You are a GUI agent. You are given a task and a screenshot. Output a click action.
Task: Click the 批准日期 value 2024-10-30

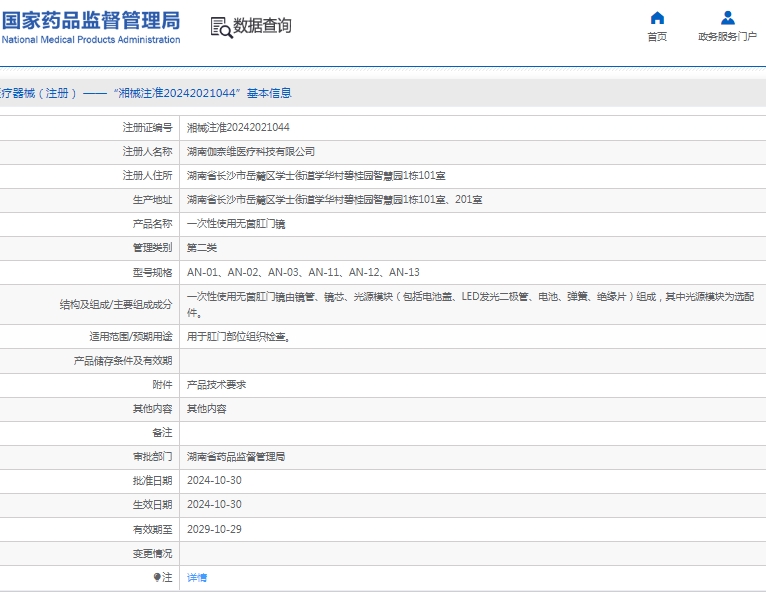tap(214, 481)
